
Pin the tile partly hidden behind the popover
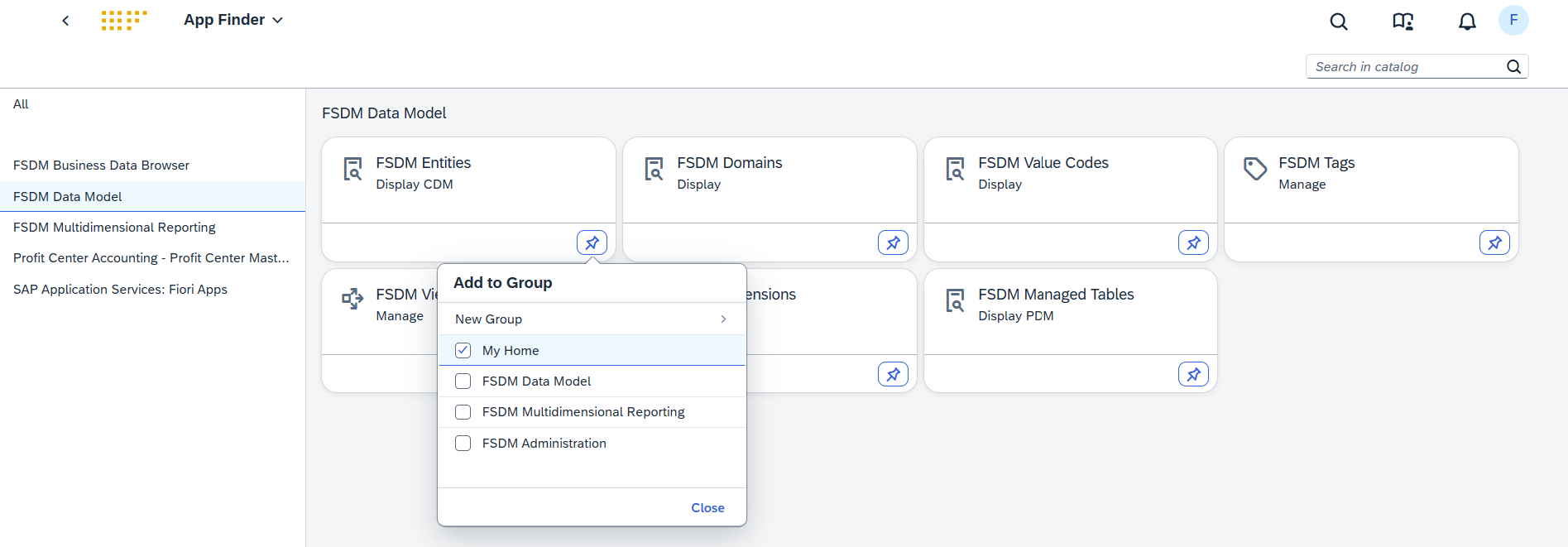point(893,374)
